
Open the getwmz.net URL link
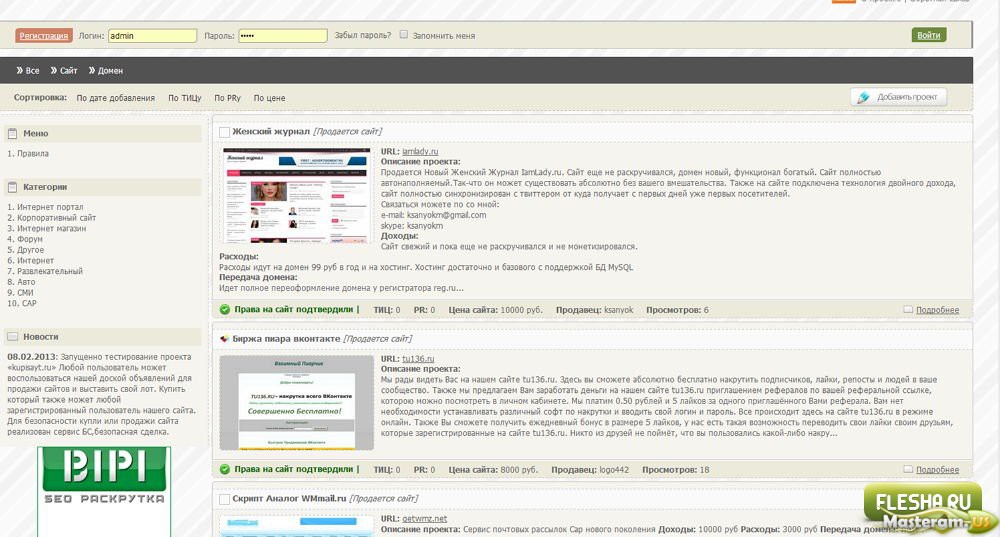[x=424, y=519]
